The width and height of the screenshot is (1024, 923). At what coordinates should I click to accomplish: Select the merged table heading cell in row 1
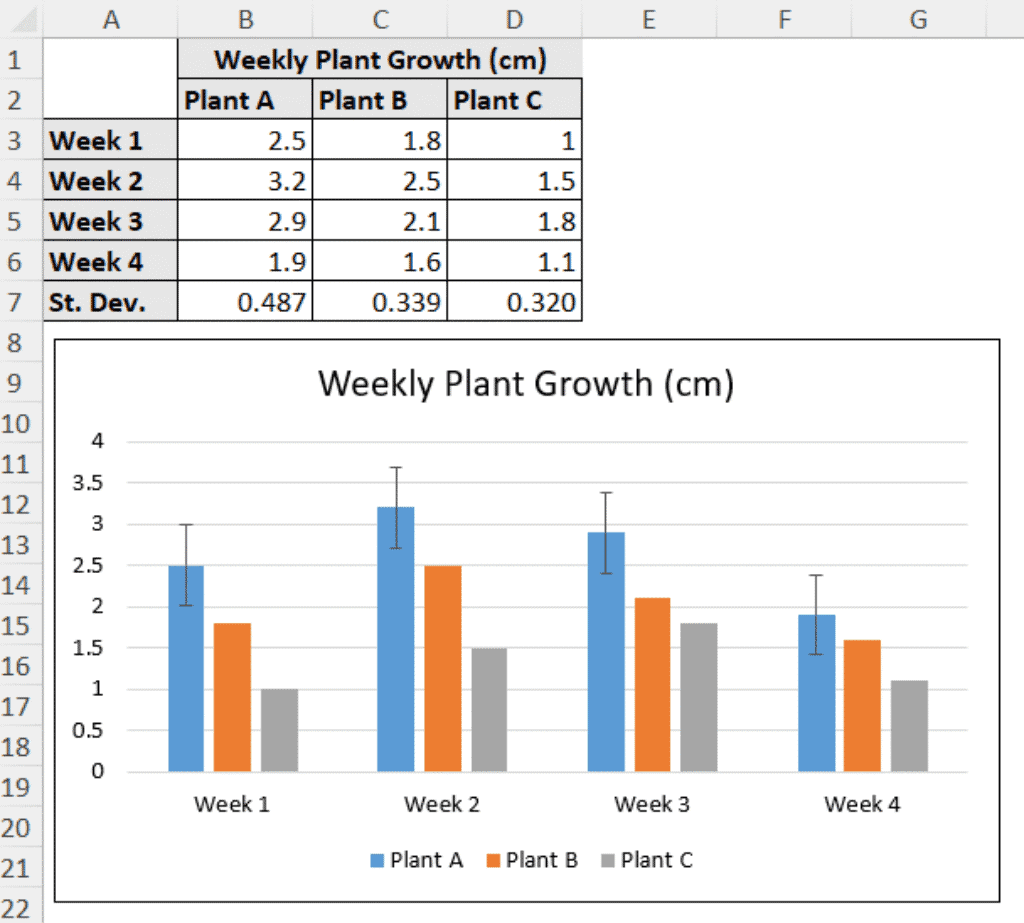tap(380, 60)
